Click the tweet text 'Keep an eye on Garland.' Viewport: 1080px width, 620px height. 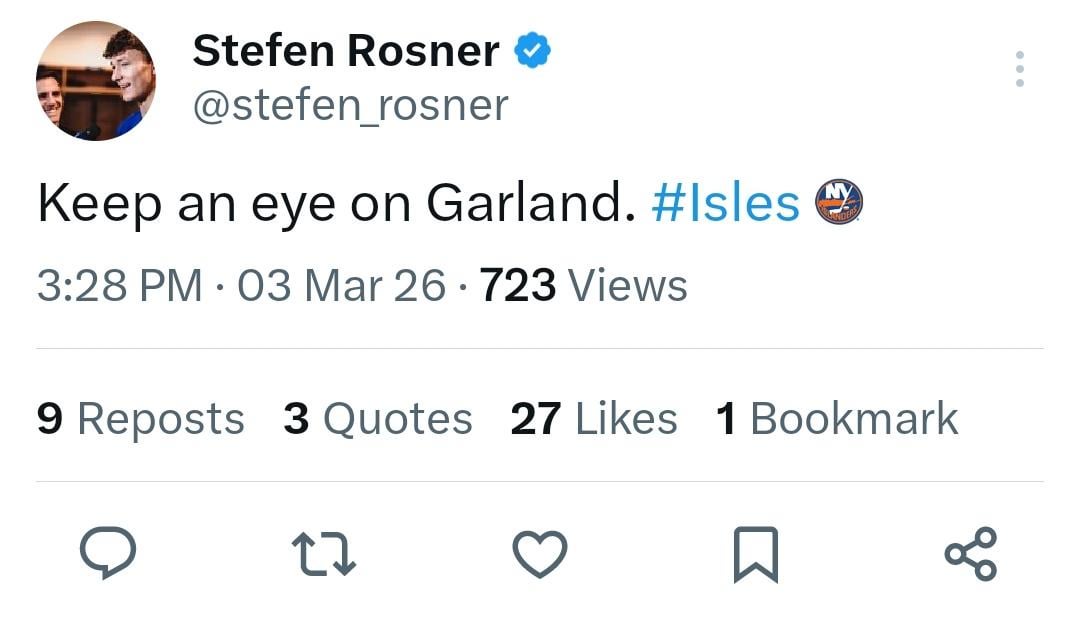[x=336, y=203]
